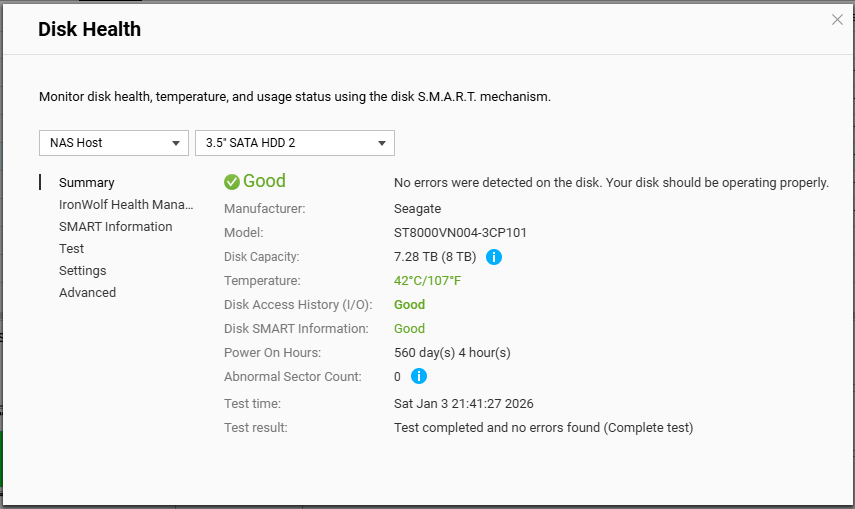Viewport: 855px width, 509px height.
Task: Open the Disk Capacity info icon
Action: tap(494, 257)
